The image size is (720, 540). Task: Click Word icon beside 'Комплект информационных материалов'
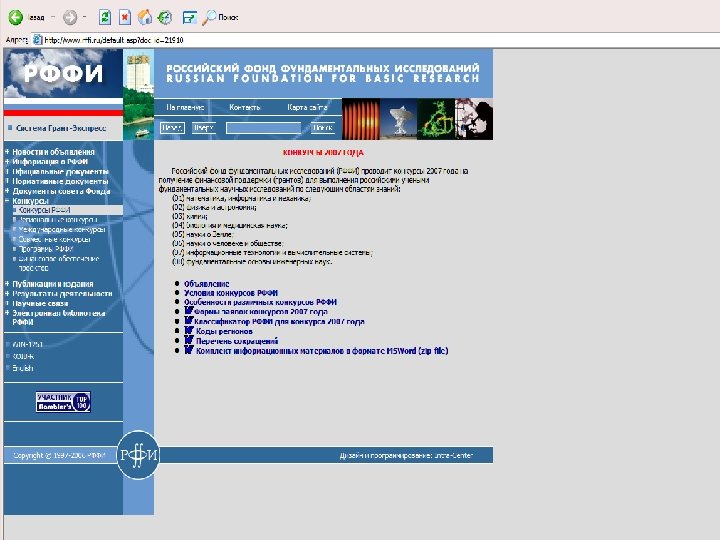click(x=189, y=349)
